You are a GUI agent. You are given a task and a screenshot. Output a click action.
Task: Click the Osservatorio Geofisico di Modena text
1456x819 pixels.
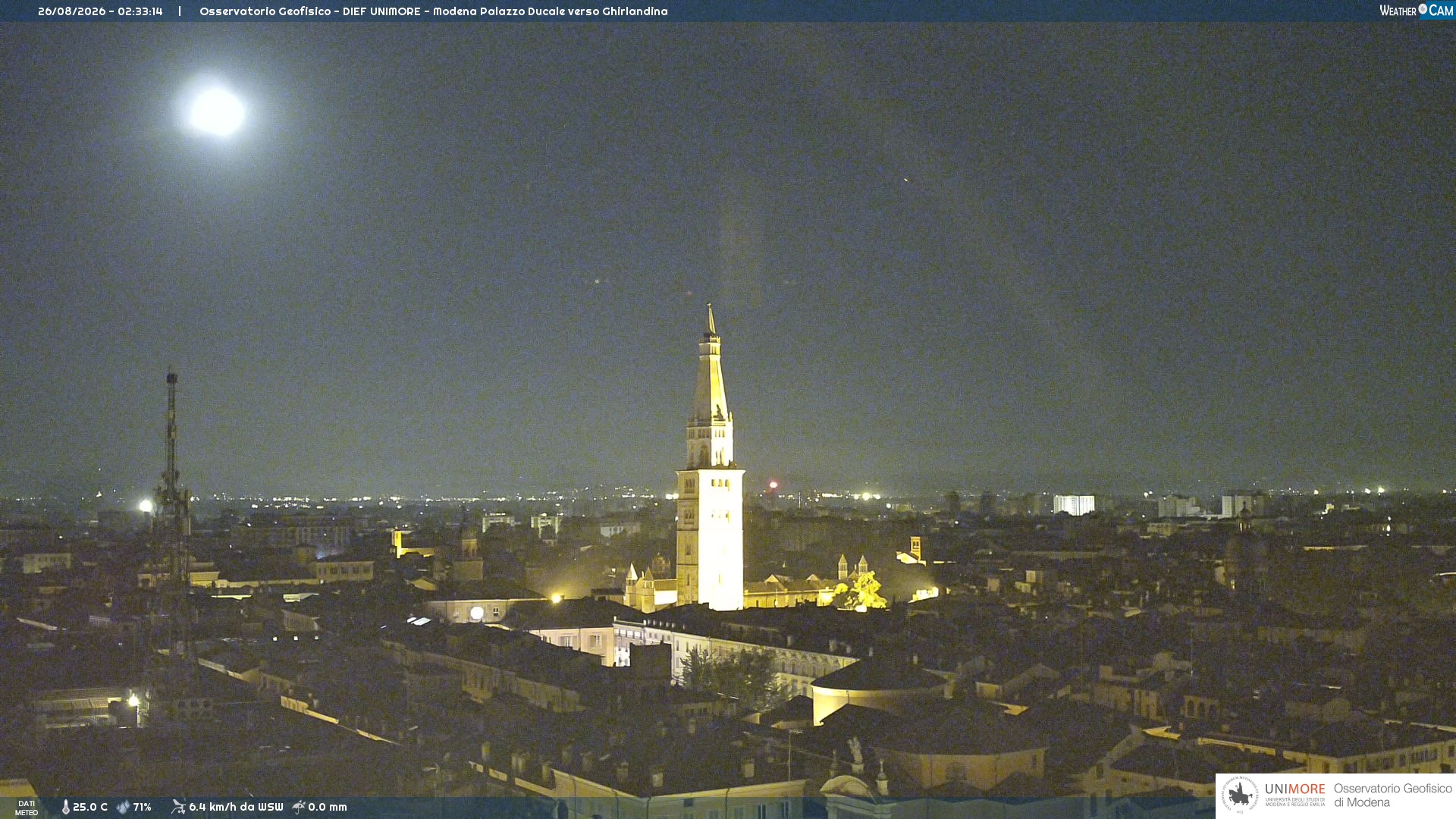click(1392, 795)
